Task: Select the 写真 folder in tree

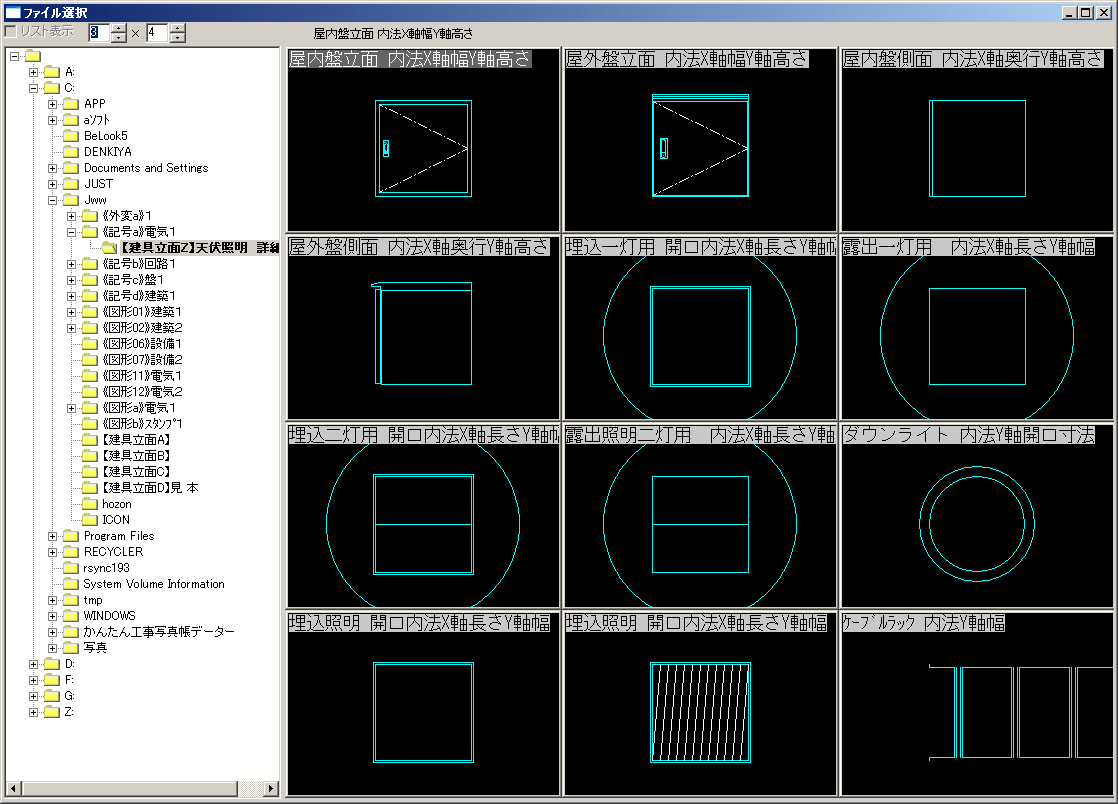Action: coord(95,648)
